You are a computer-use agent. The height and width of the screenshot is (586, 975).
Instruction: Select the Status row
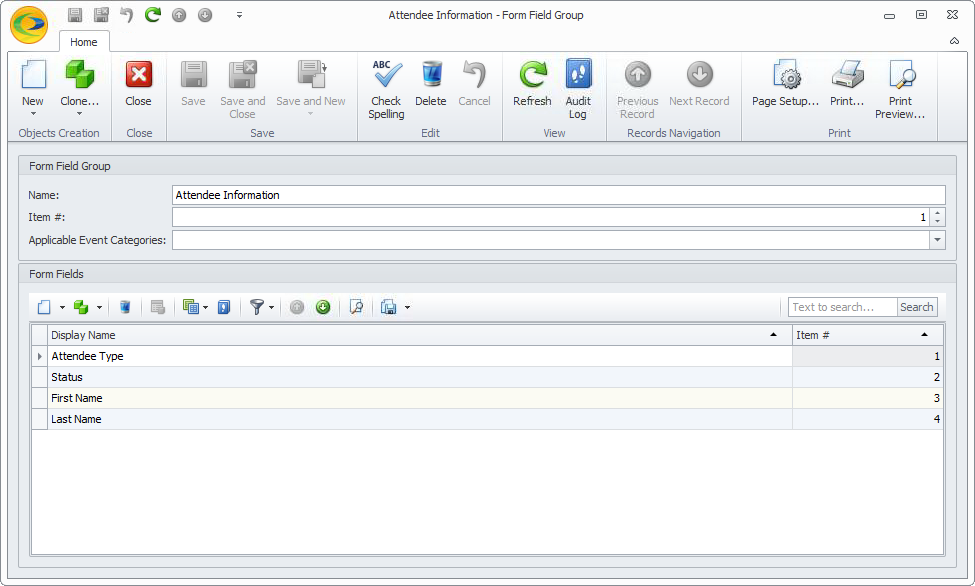click(x=488, y=378)
